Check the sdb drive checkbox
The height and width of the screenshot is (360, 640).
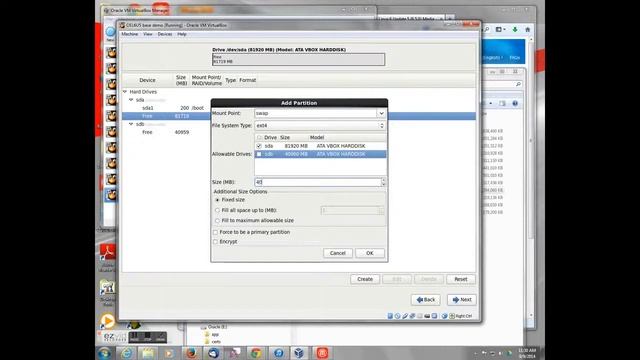coord(259,154)
